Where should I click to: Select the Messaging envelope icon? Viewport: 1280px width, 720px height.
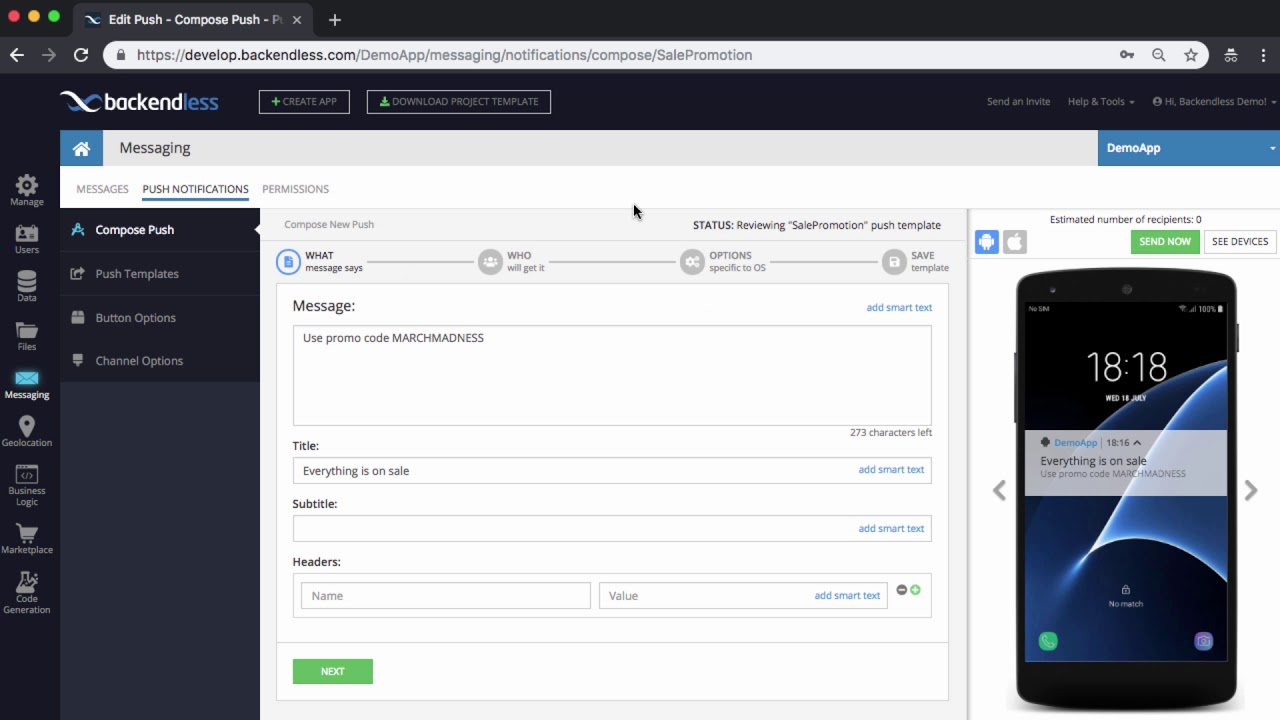click(27, 378)
